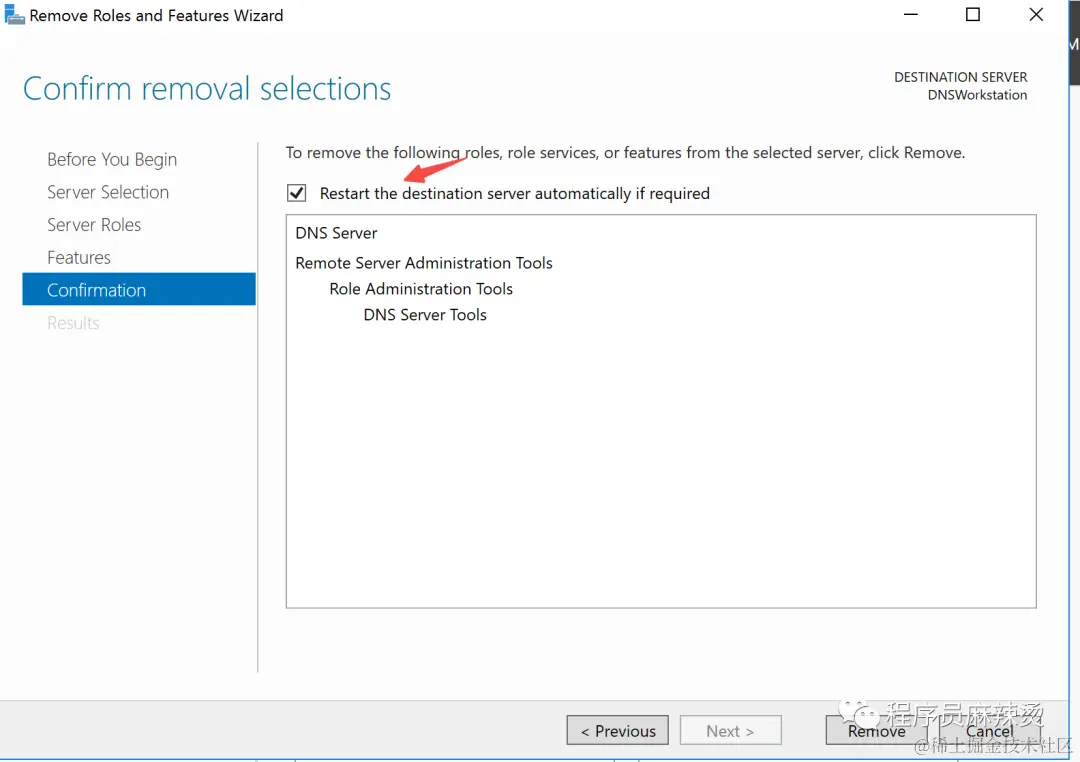Close the Remove Roles and Features Wizard
The image size is (1080, 762).
click(1036, 14)
